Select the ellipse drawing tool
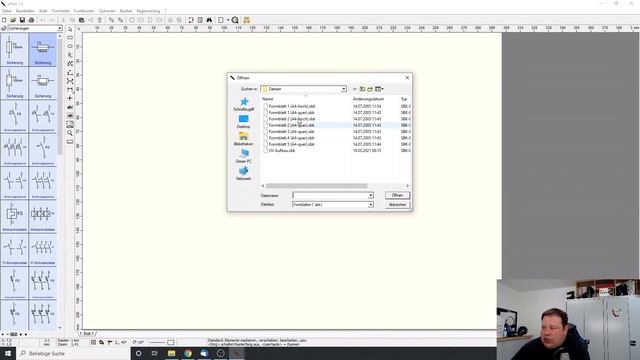The image size is (640, 360). 70,46
